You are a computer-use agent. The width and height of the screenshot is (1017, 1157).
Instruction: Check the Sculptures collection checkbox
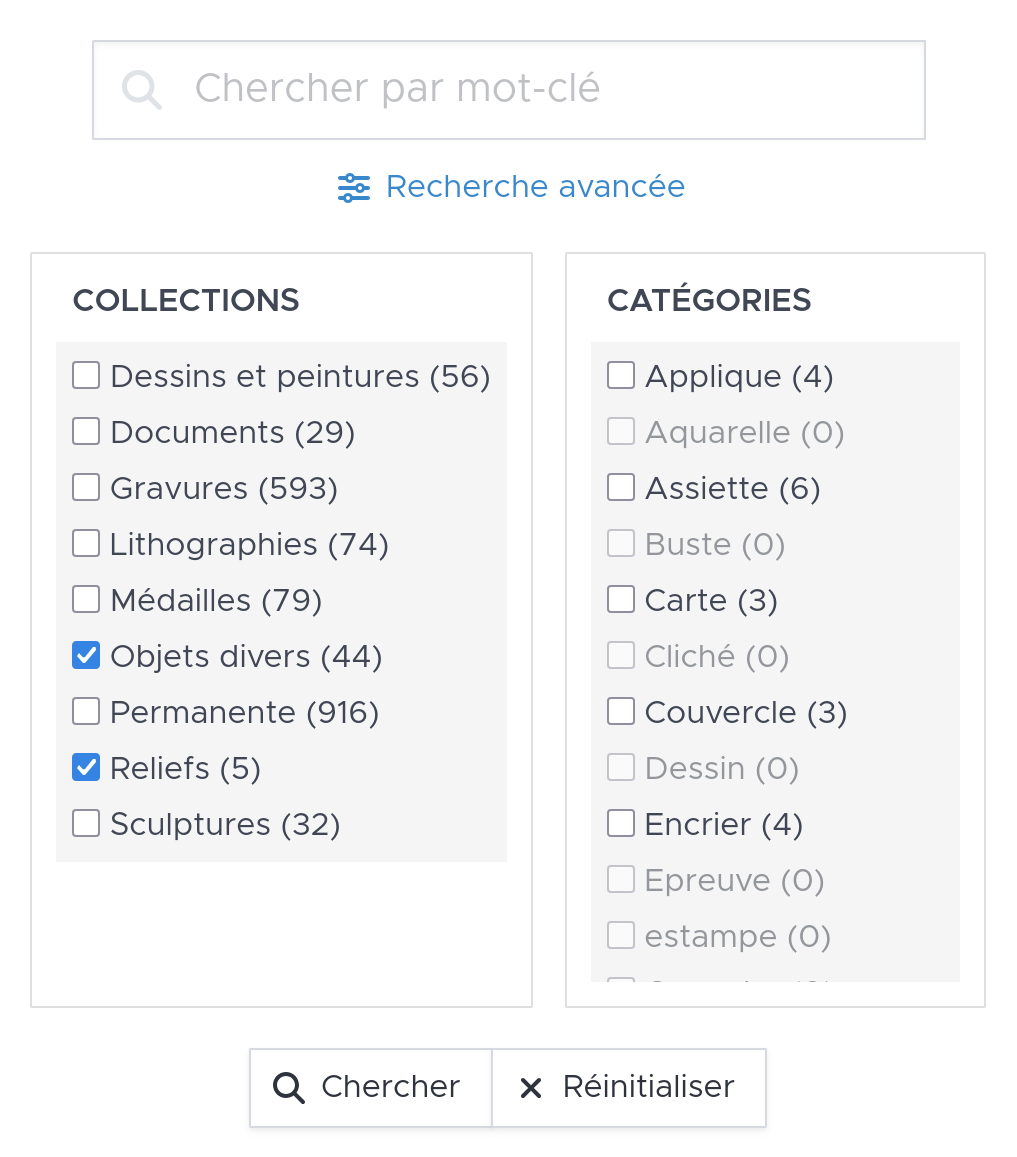[87, 824]
